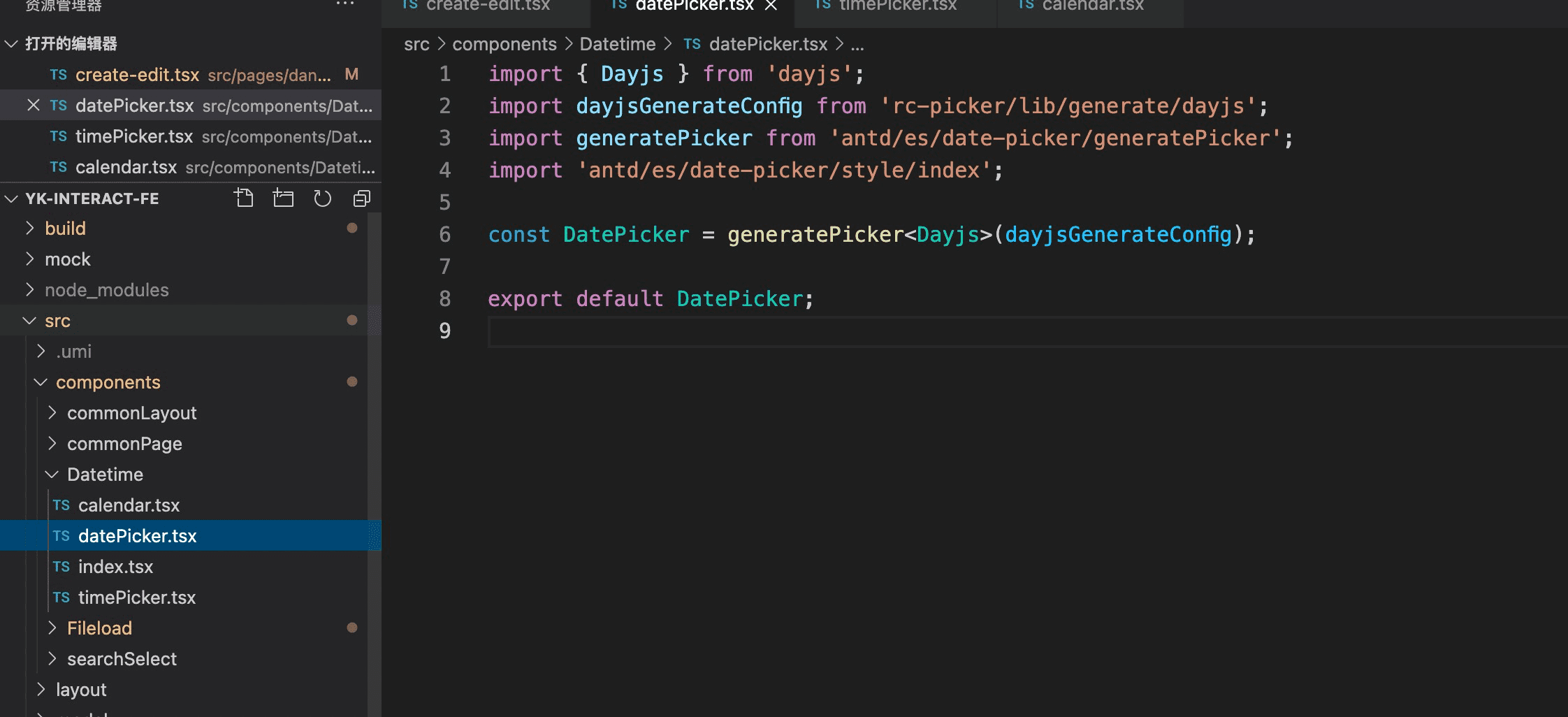
Task: Click the TS icon beside index.tsx
Action: click(x=61, y=567)
